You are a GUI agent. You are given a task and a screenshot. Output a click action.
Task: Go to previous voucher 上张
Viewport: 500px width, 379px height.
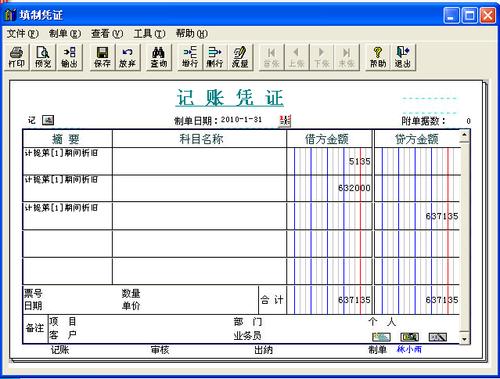coord(296,57)
